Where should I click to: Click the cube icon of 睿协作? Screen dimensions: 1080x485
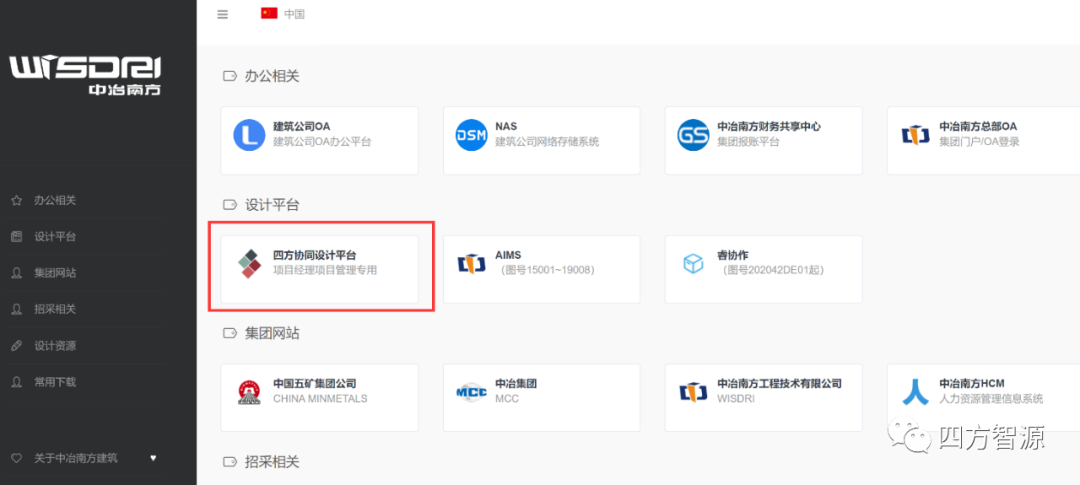pyautogui.click(x=693, y=264)
